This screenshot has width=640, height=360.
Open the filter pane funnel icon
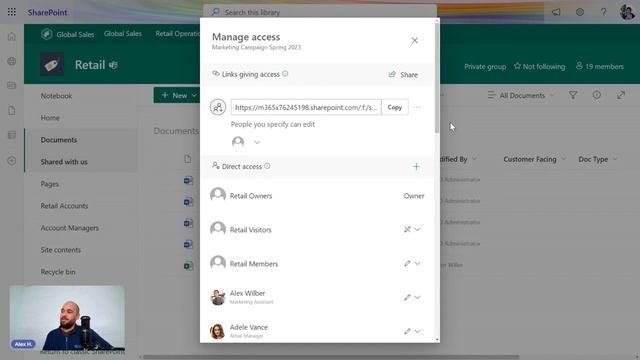[x=573, y=95]
